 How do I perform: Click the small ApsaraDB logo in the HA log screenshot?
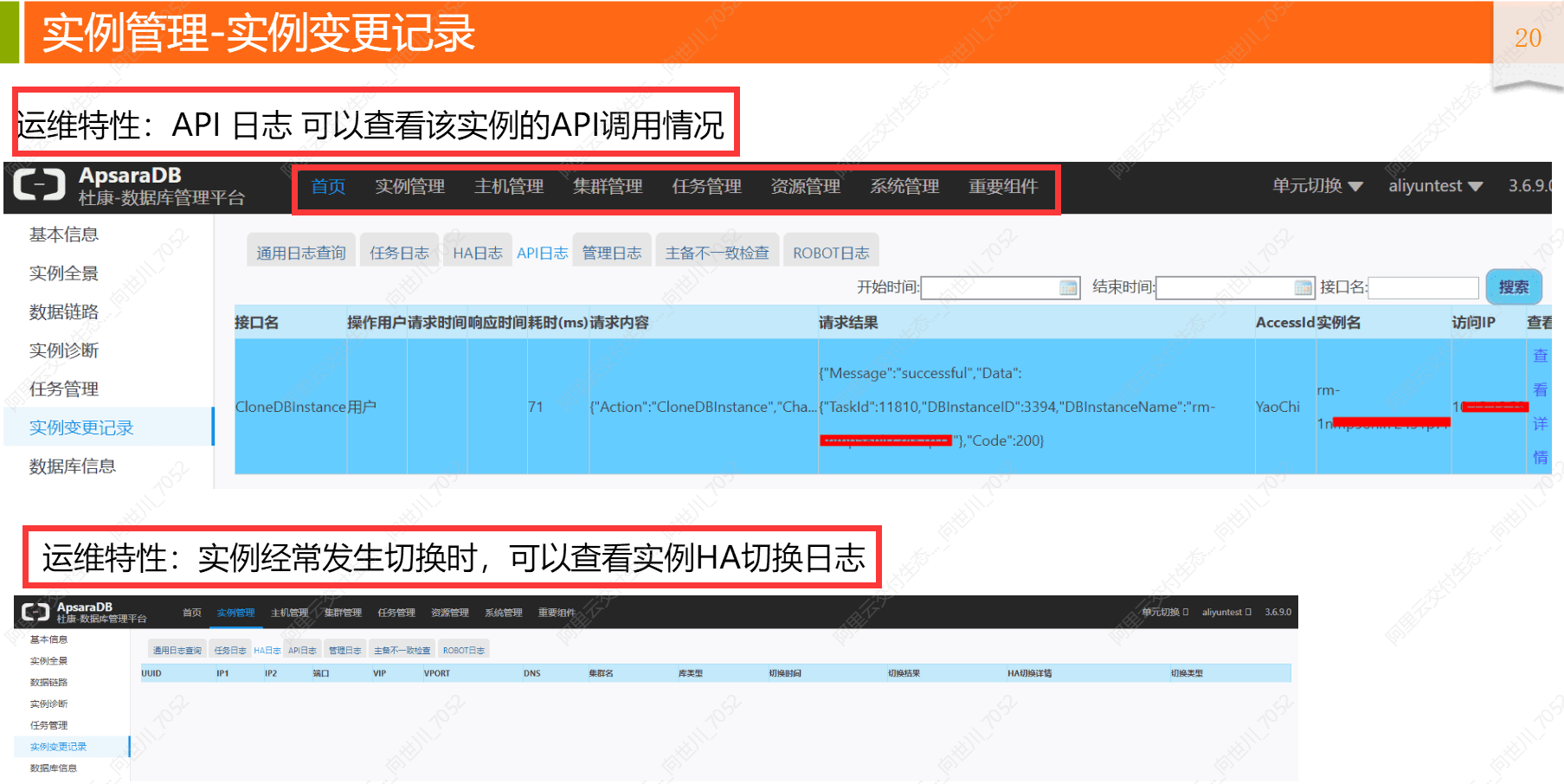[x=35, y=612]
